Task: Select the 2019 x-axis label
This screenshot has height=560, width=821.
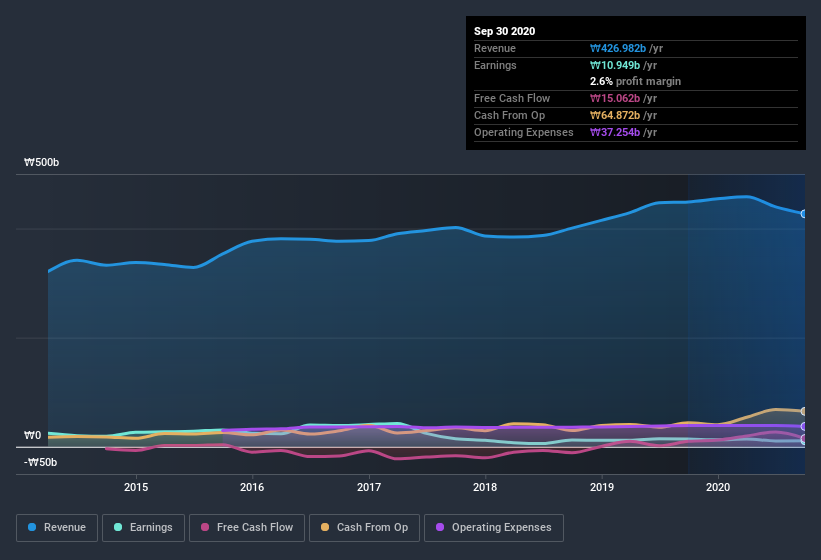Action: (x=602, y=487)
